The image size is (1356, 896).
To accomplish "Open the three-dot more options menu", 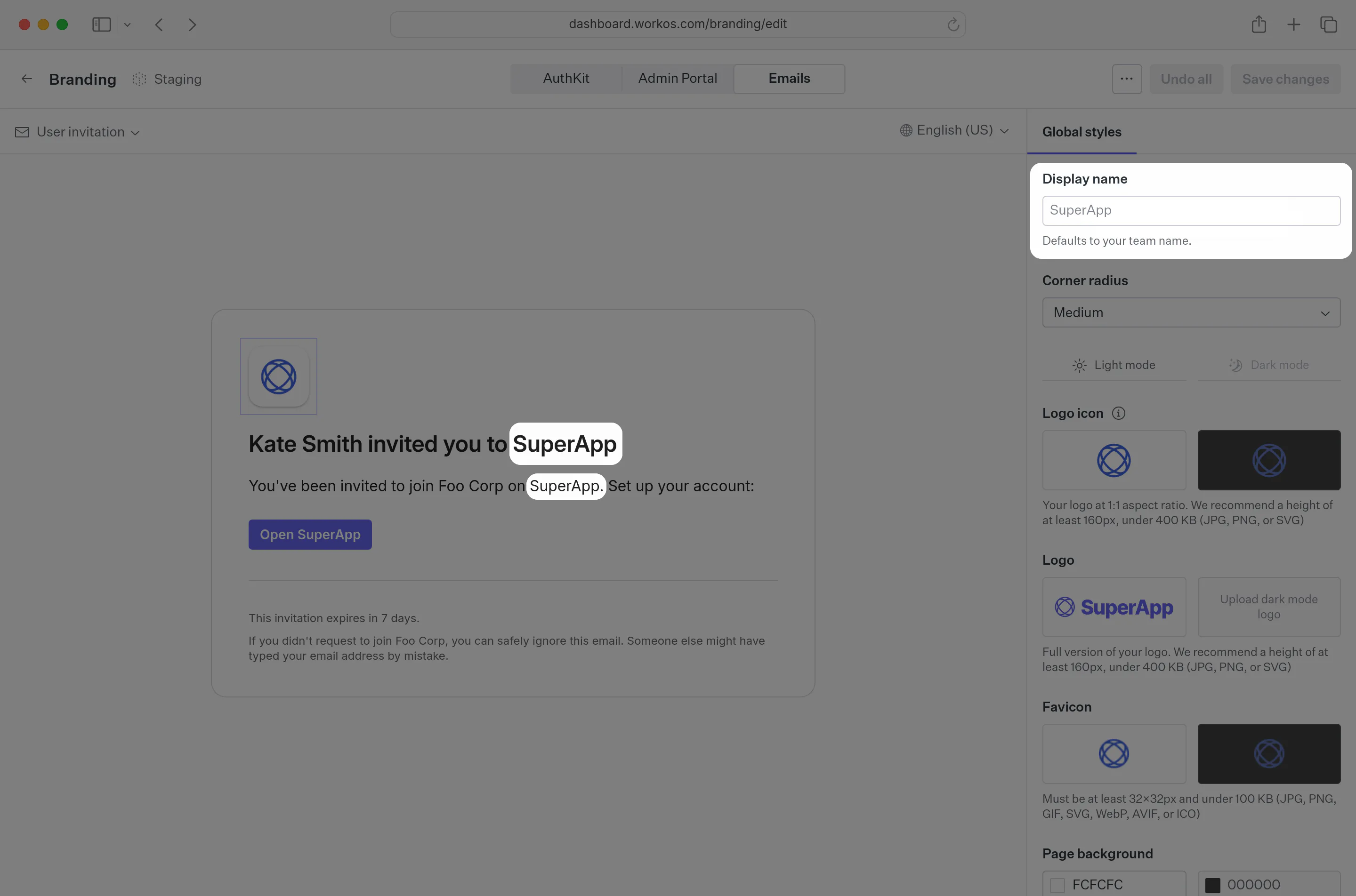I will tap(1127, 79).
